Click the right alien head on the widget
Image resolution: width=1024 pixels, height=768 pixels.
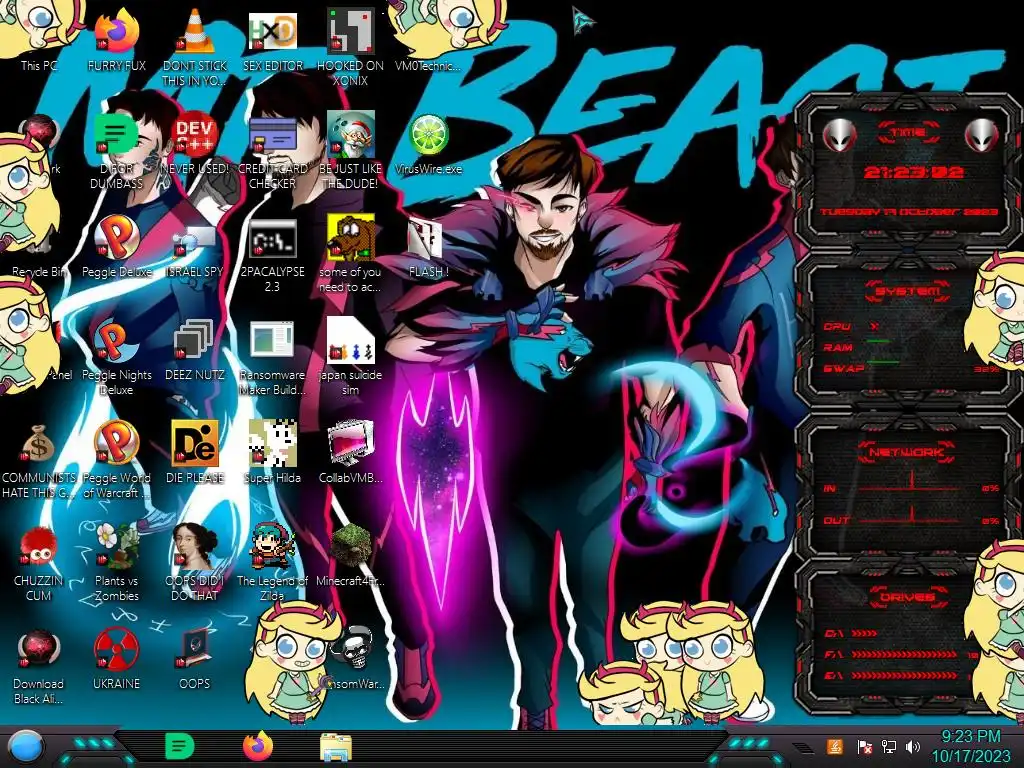pyautogui.click(x=982, y=135)
